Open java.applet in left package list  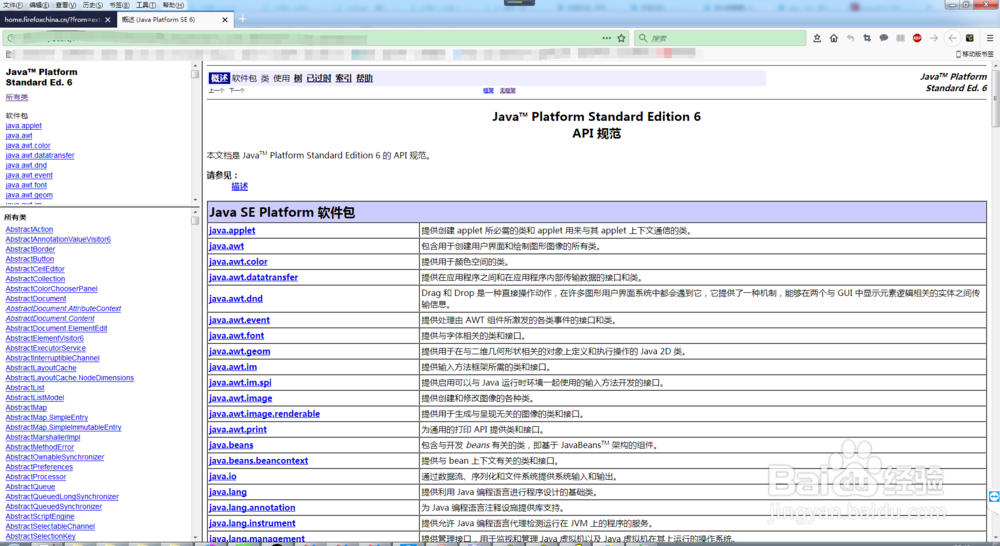tap(24, 126)
